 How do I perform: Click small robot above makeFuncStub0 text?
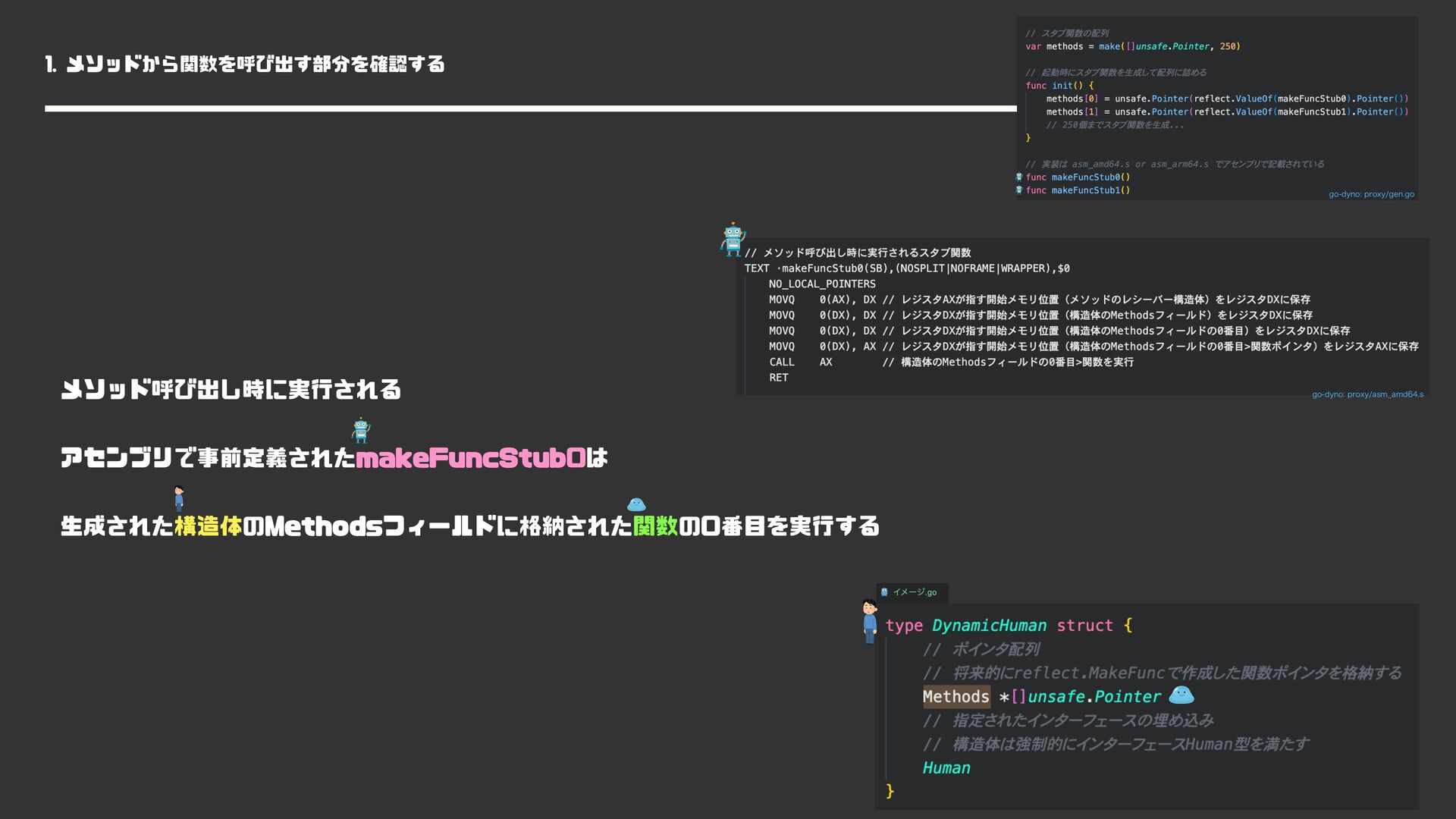coord(361,430)
